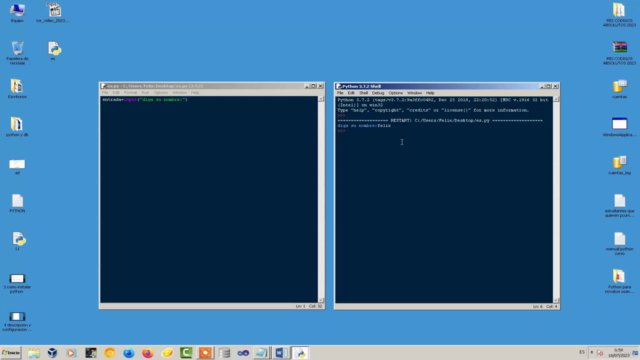Open the Help menu in Python Shell
This screenshot has height=360, width=640.
click(430, 93)
